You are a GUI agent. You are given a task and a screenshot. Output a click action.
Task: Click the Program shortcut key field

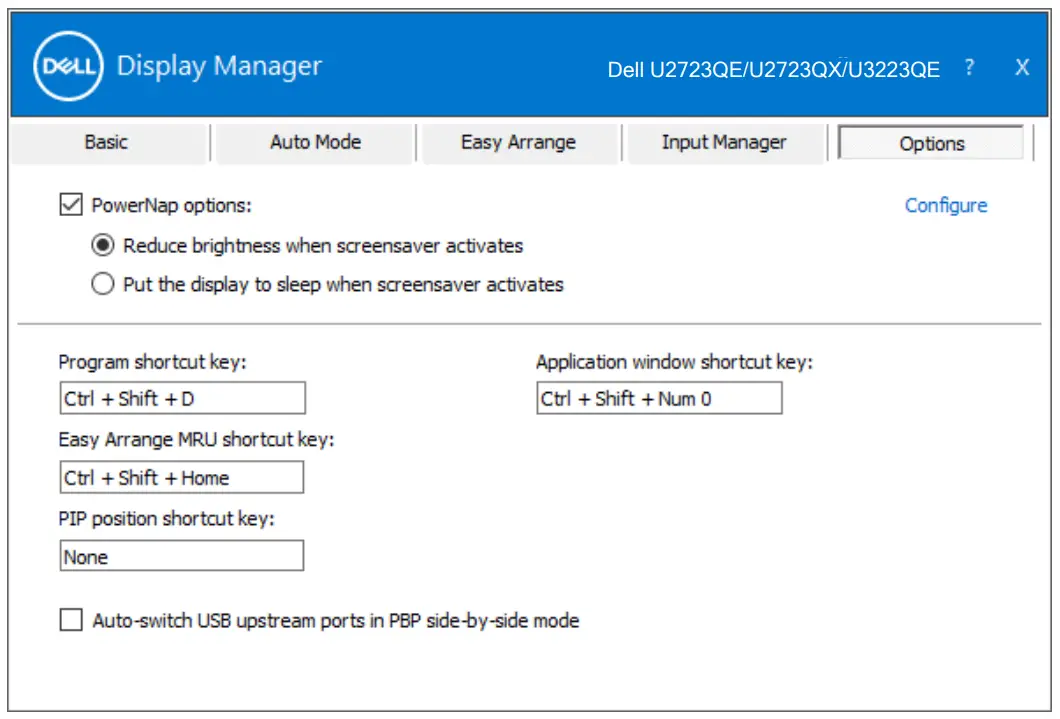coord(178,397)
